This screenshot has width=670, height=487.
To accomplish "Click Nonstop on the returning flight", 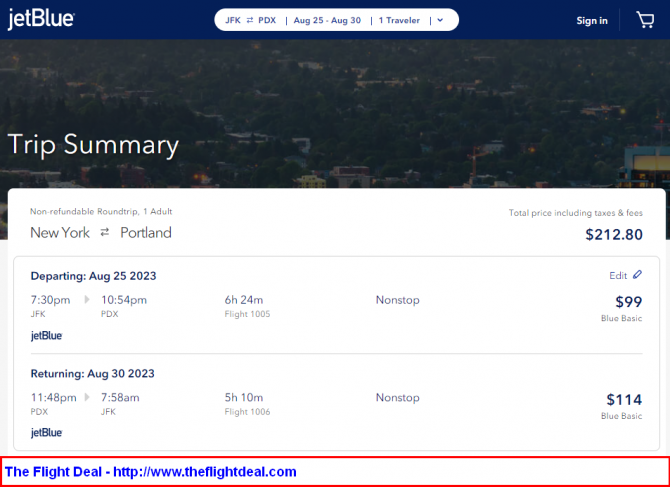I will tap(397, 398).
